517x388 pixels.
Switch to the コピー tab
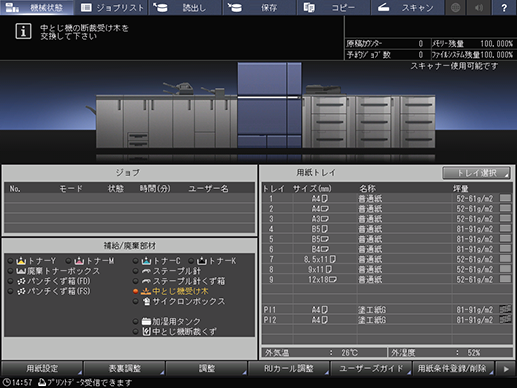333,7
